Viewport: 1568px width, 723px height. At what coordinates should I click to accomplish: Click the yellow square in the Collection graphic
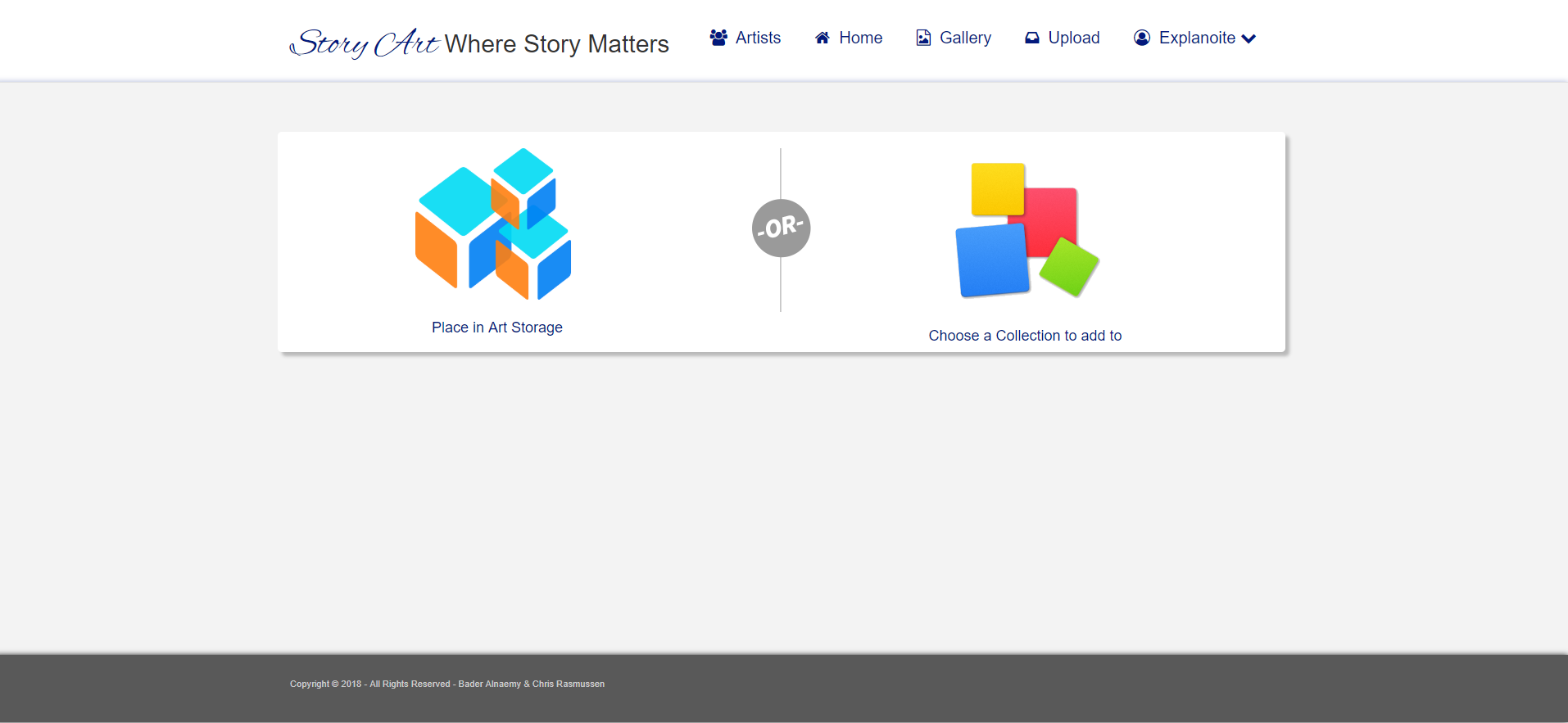pyautogui.click(x=996, y=188)
